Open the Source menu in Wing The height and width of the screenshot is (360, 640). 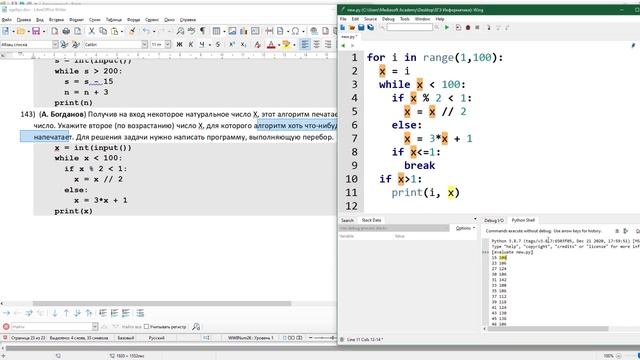tap(370, 19)
